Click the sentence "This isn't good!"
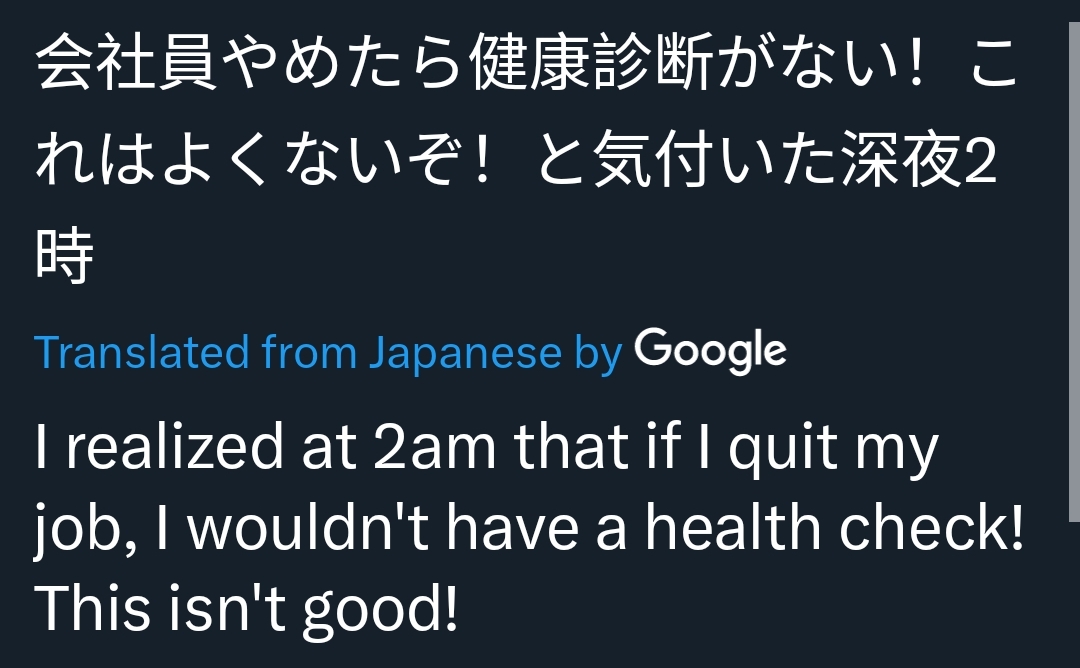This screenshot has height=668, width=1080. (x=246, y=609)
